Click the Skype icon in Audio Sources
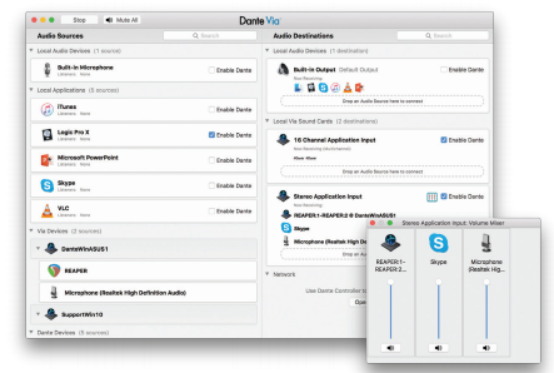554x373 pixels. click(47, 185)
